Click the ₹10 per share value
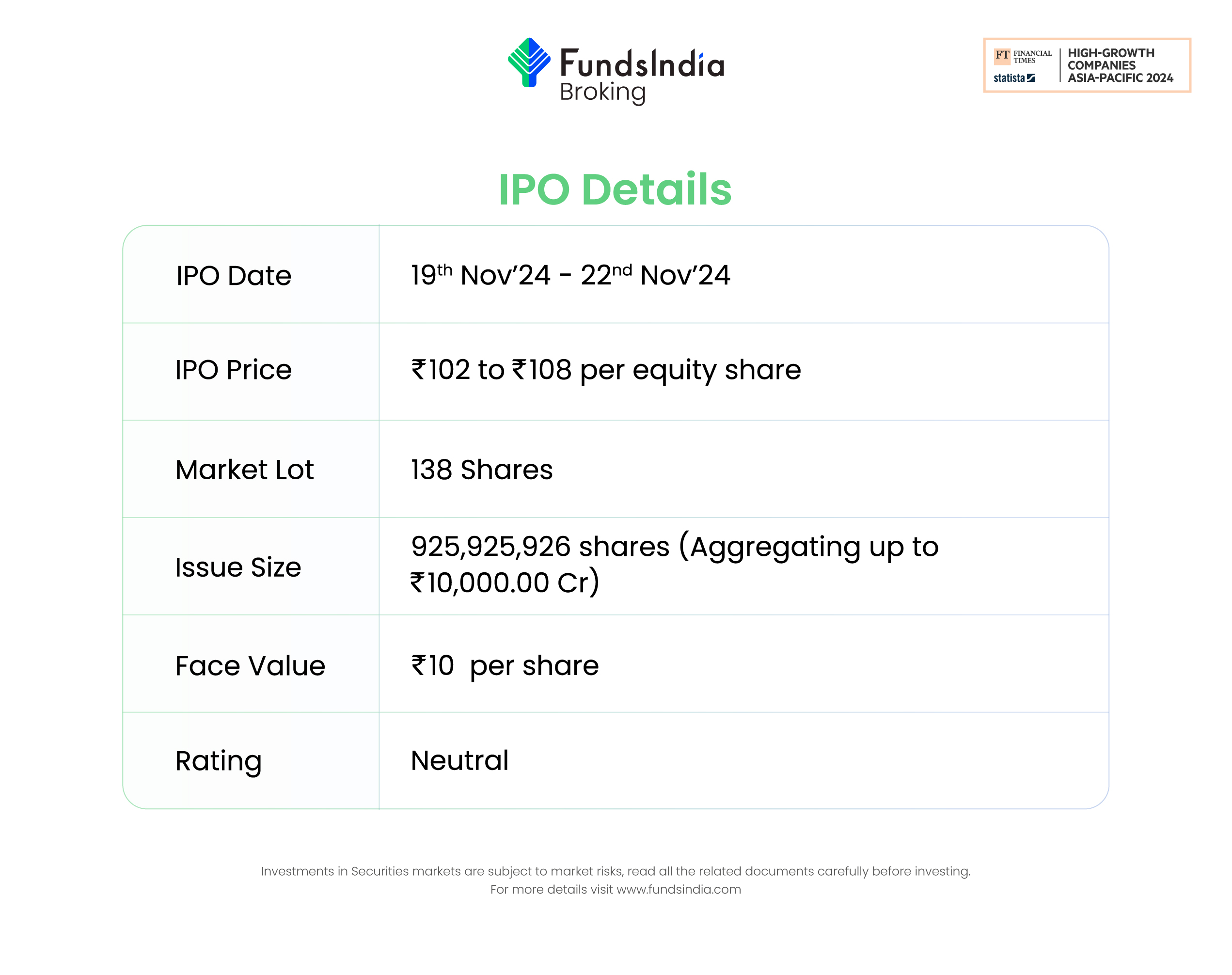1232x975 pixels. click(505, 666)
